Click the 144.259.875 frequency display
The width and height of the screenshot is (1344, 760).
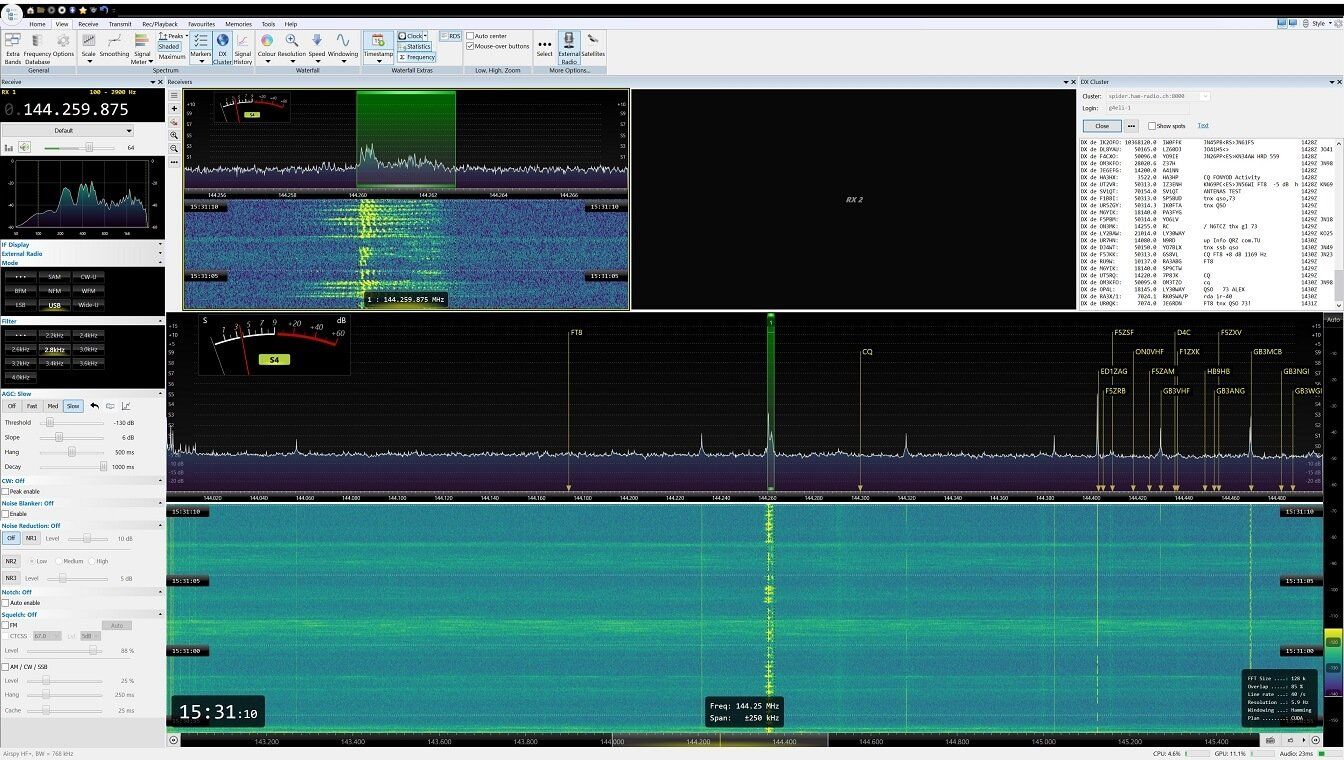pos(75,110)
